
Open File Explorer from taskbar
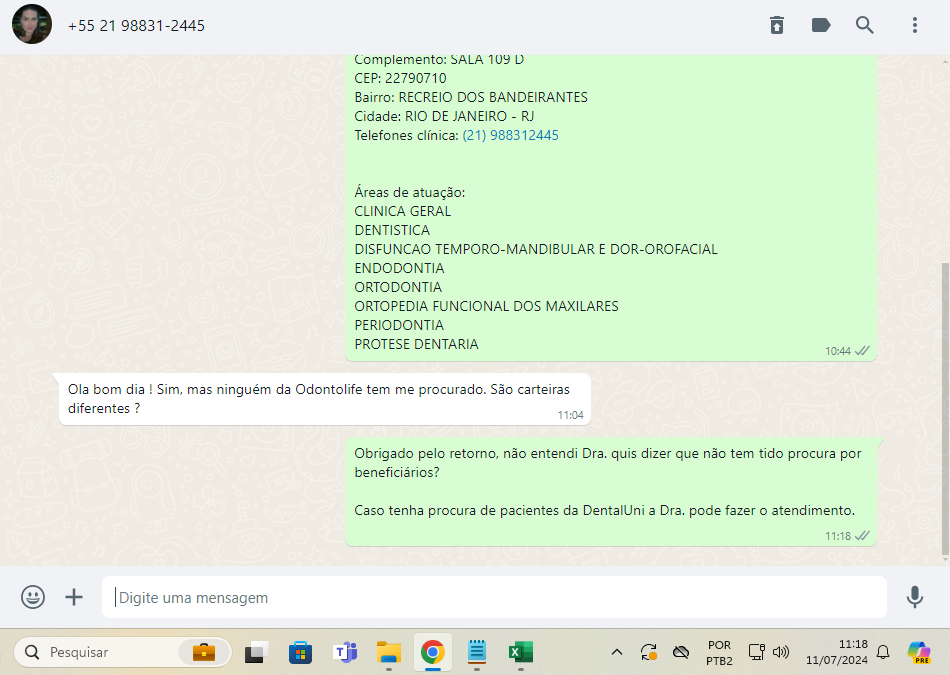click(389, 652)
